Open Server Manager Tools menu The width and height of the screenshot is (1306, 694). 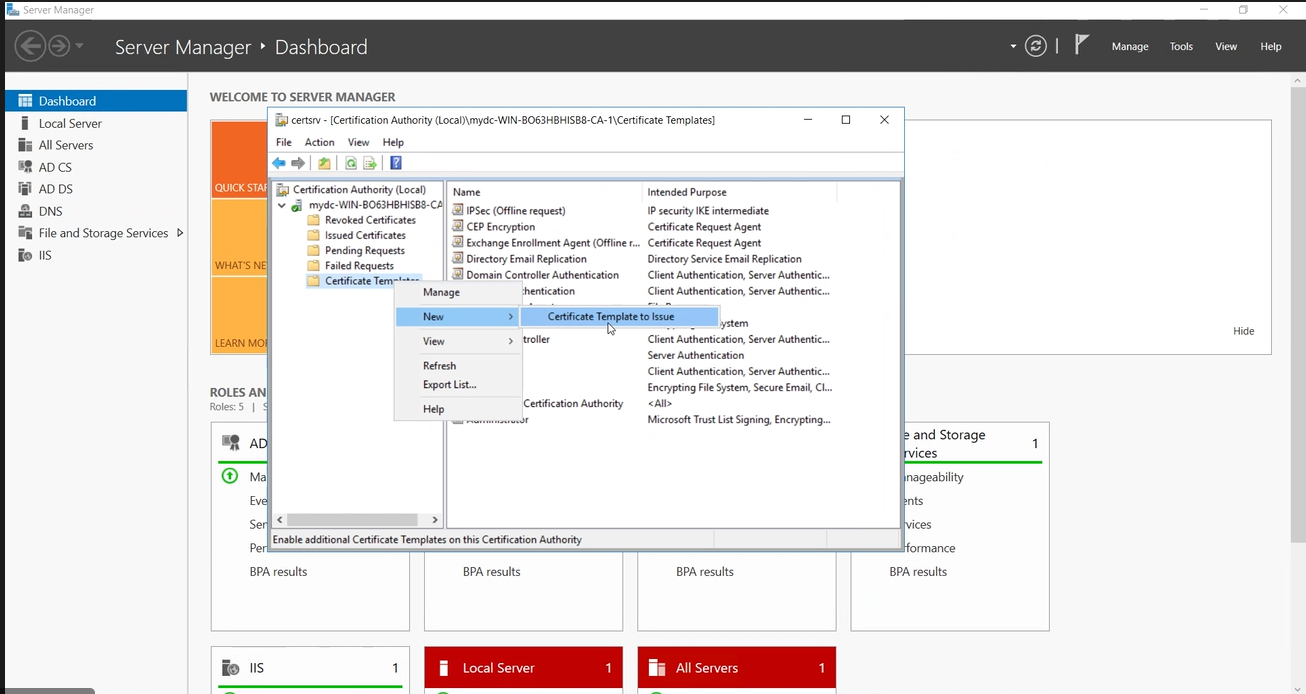[x=1181, y=46]
